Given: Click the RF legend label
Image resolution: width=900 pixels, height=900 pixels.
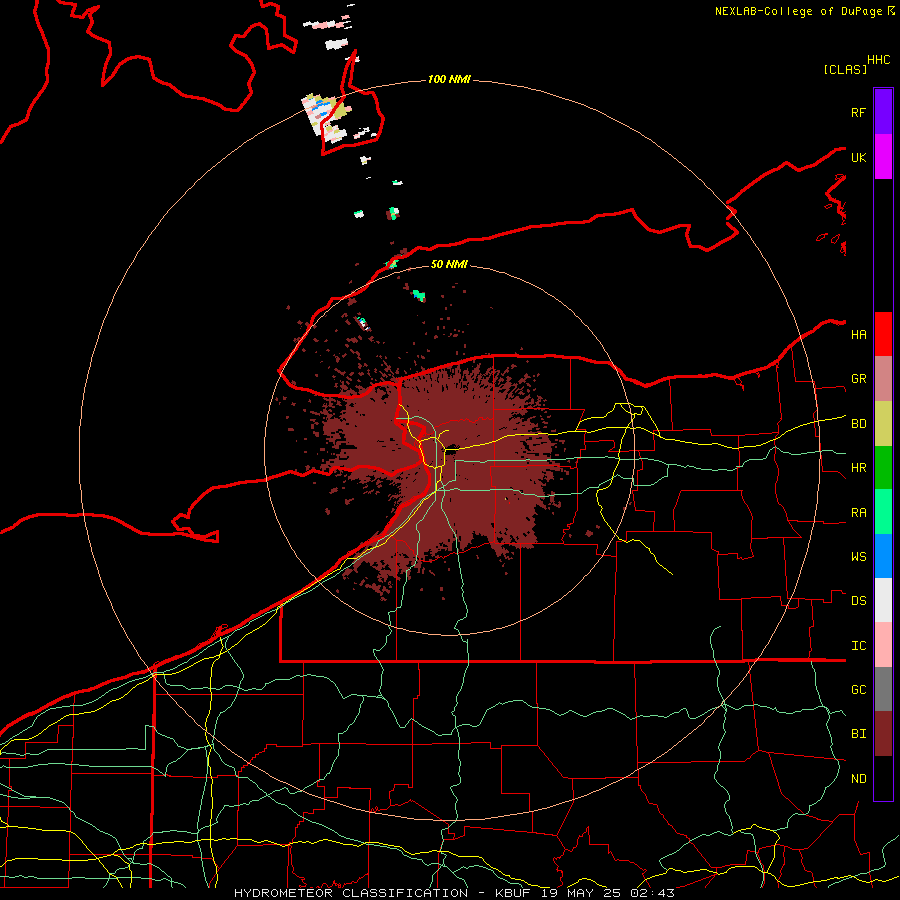Looking at the screenshot, I should point(858,112).
